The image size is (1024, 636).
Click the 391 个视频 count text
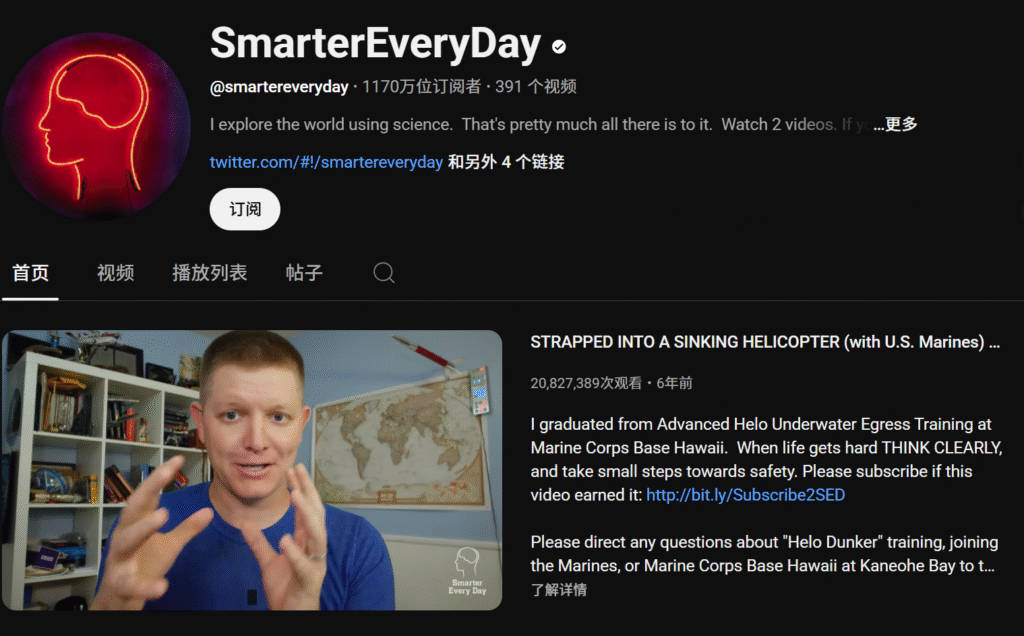click(536, 87)
